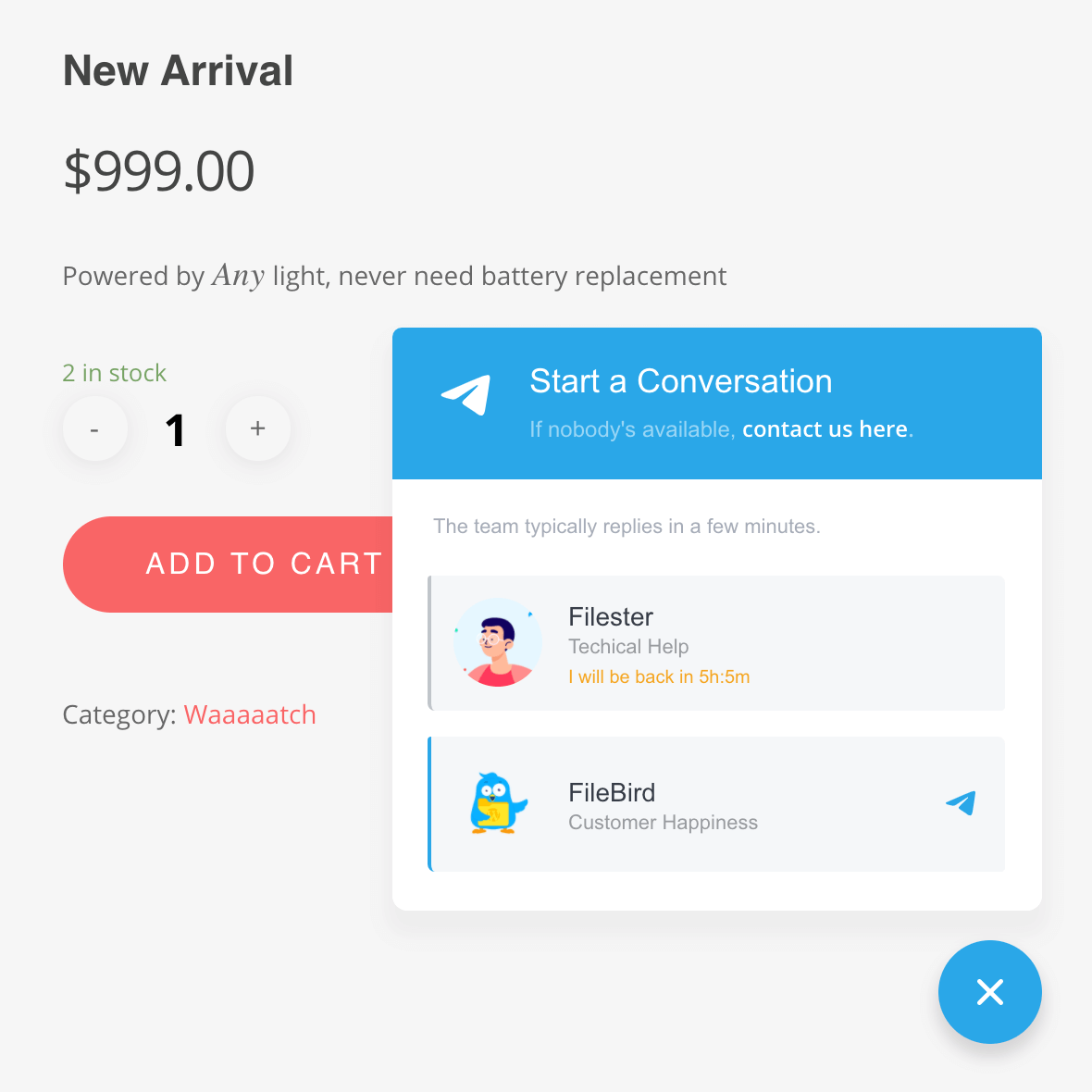Click the FileBird blue bird avatar
The image size is (1092, 1092).
pyautogui.click(x=497, y=803)
